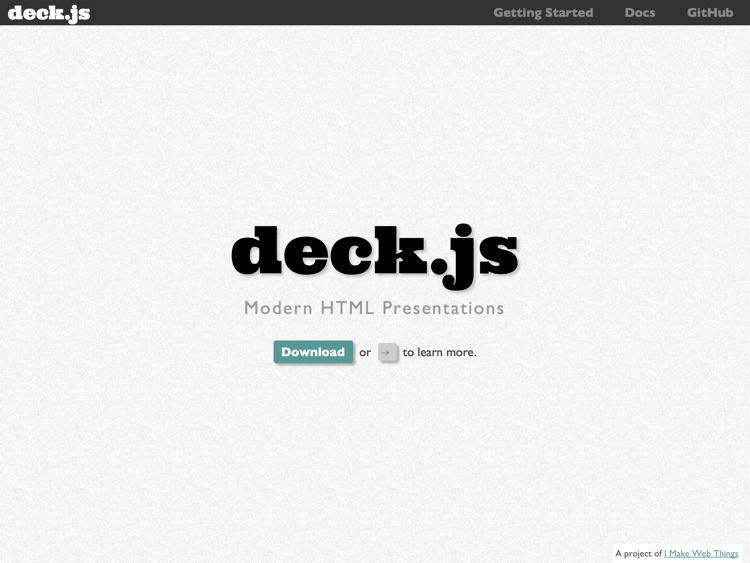Select the Modern HTML Presentations subtitle

(374, 308)
